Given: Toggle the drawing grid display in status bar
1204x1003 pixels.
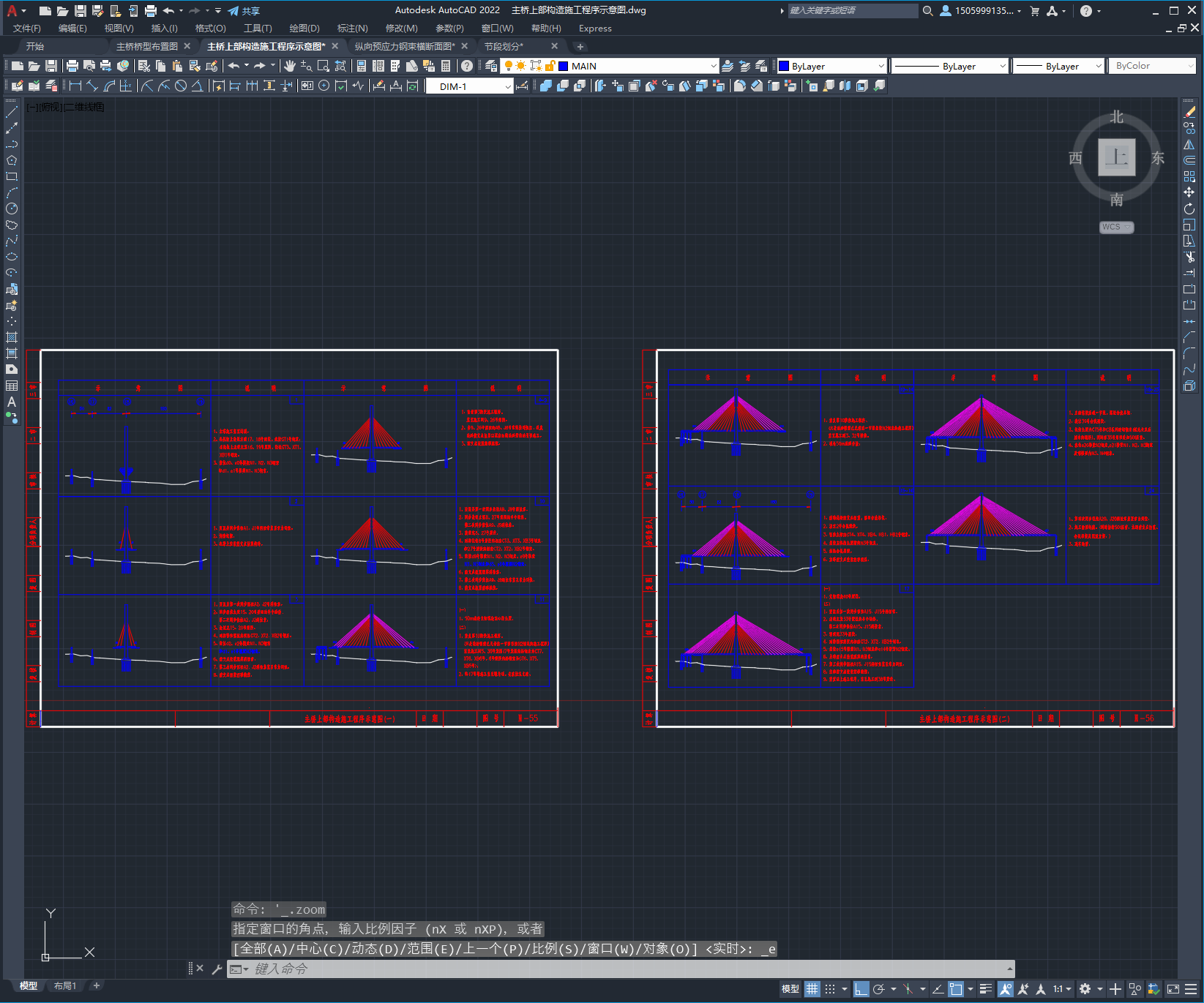Looking at the screenshot, I should pyautogui.click(x=812, y=989).
